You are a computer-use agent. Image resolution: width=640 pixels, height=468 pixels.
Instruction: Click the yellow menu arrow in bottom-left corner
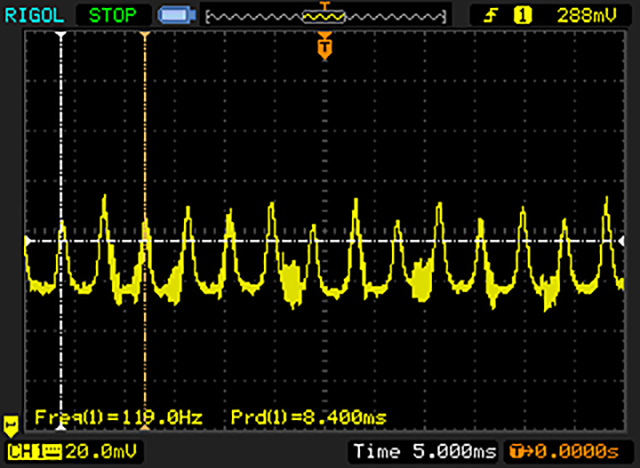click(12, 425)
